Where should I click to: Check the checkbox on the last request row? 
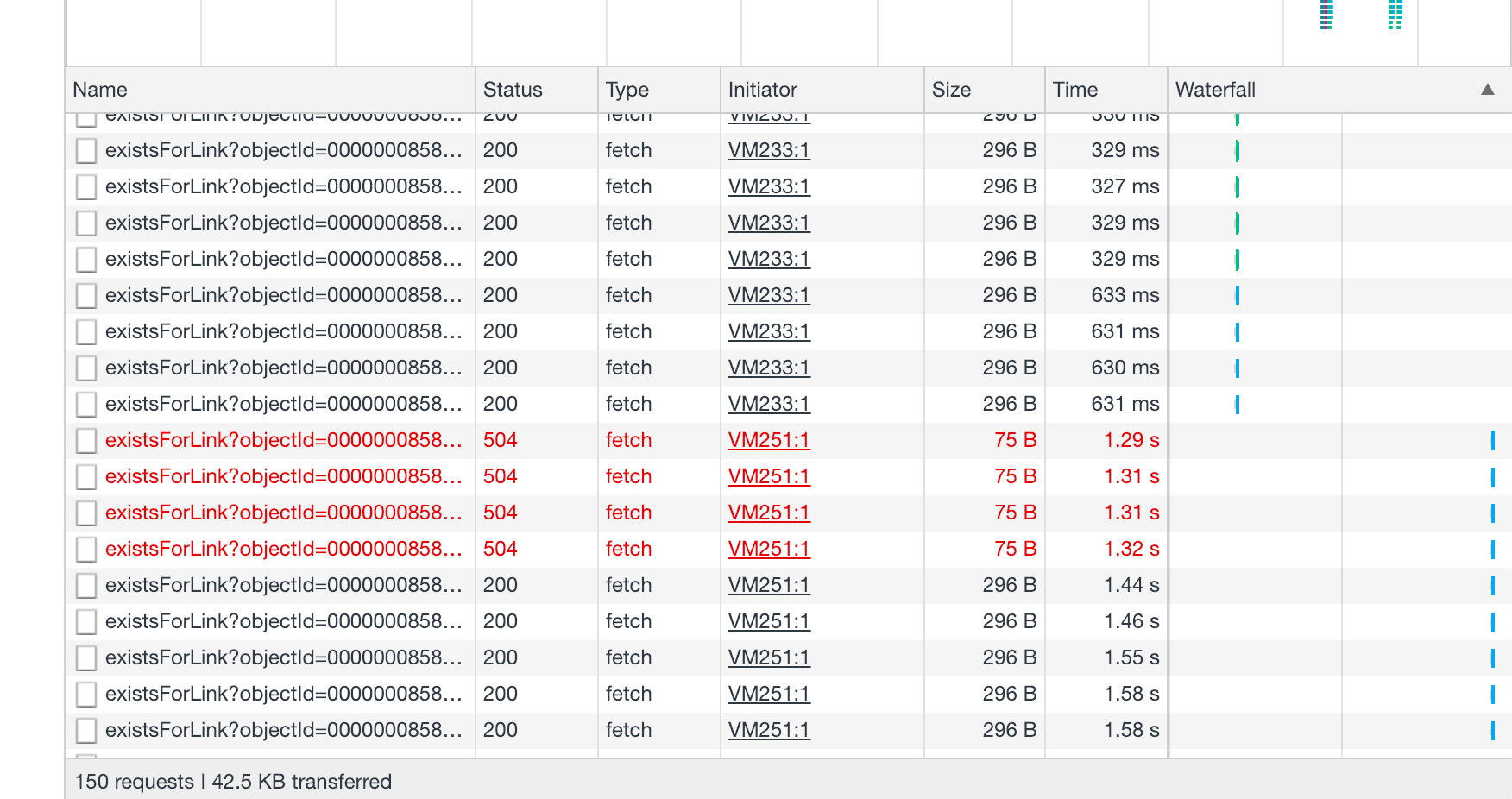click(85, 729)
